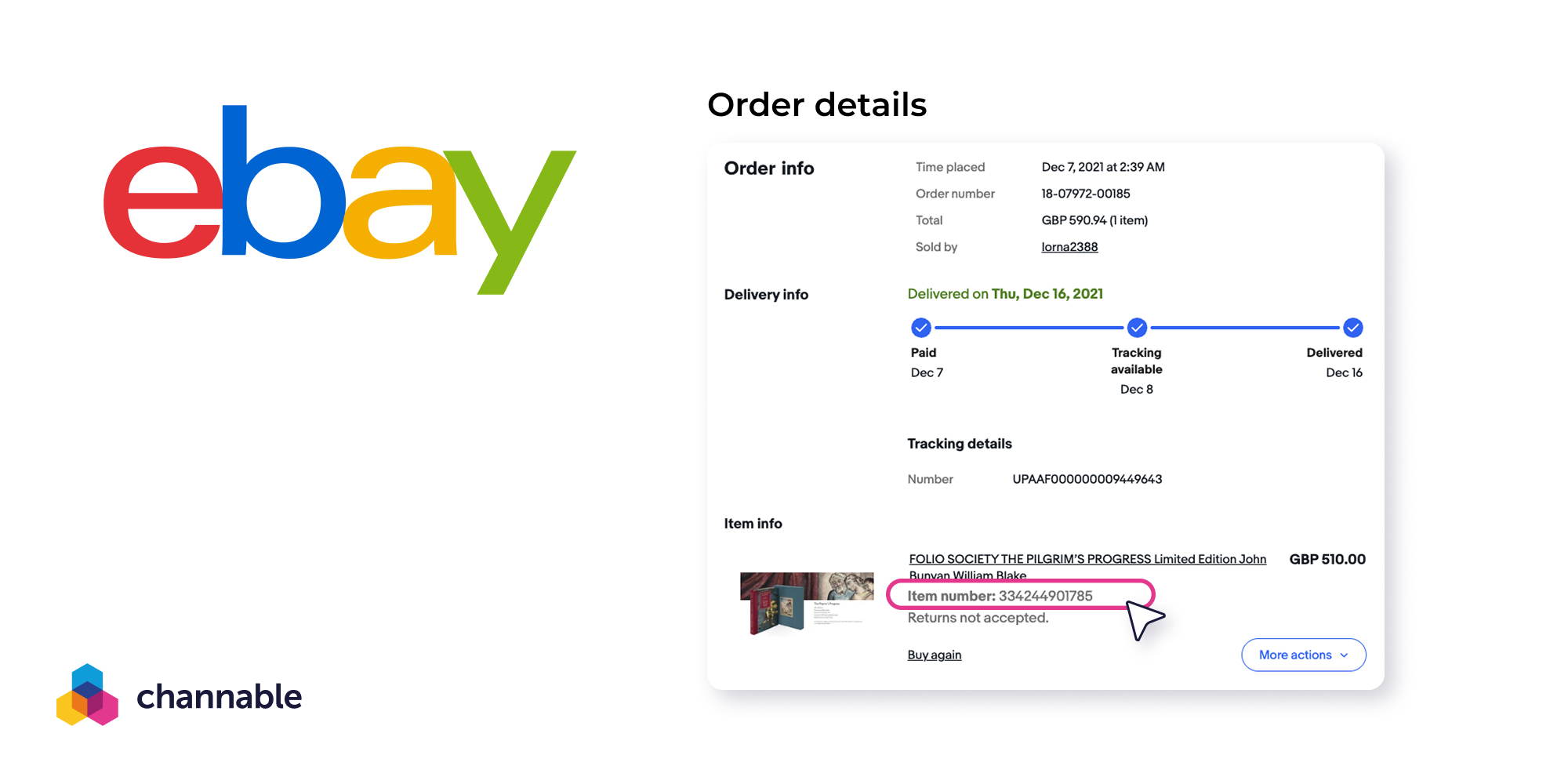Image resolution: width=1568 pixels, height=784 pixels.
Task: Click the Delivered step checkmark circle
Action: (x=1353, y=327)
